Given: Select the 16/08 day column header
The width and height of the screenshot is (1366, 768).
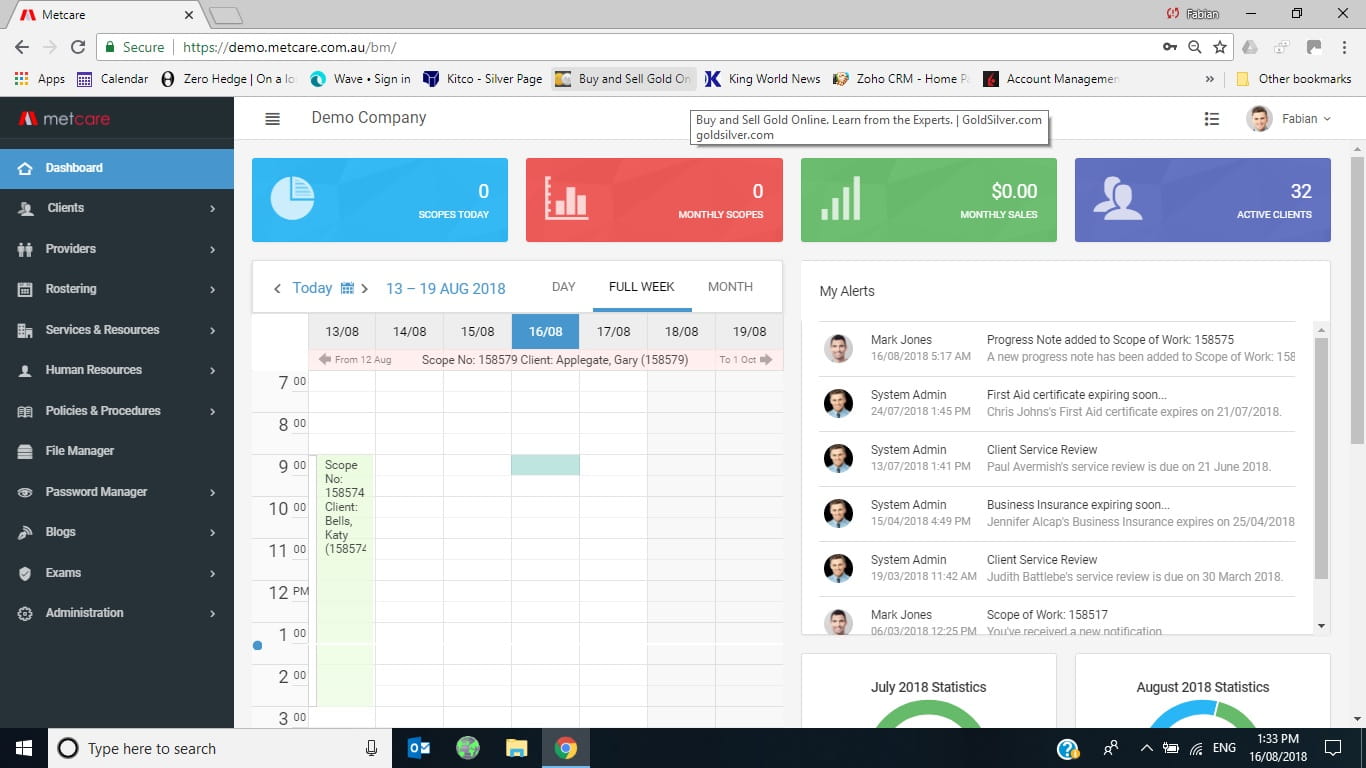Looking at the screenshot, I should [x=545, y=331].
